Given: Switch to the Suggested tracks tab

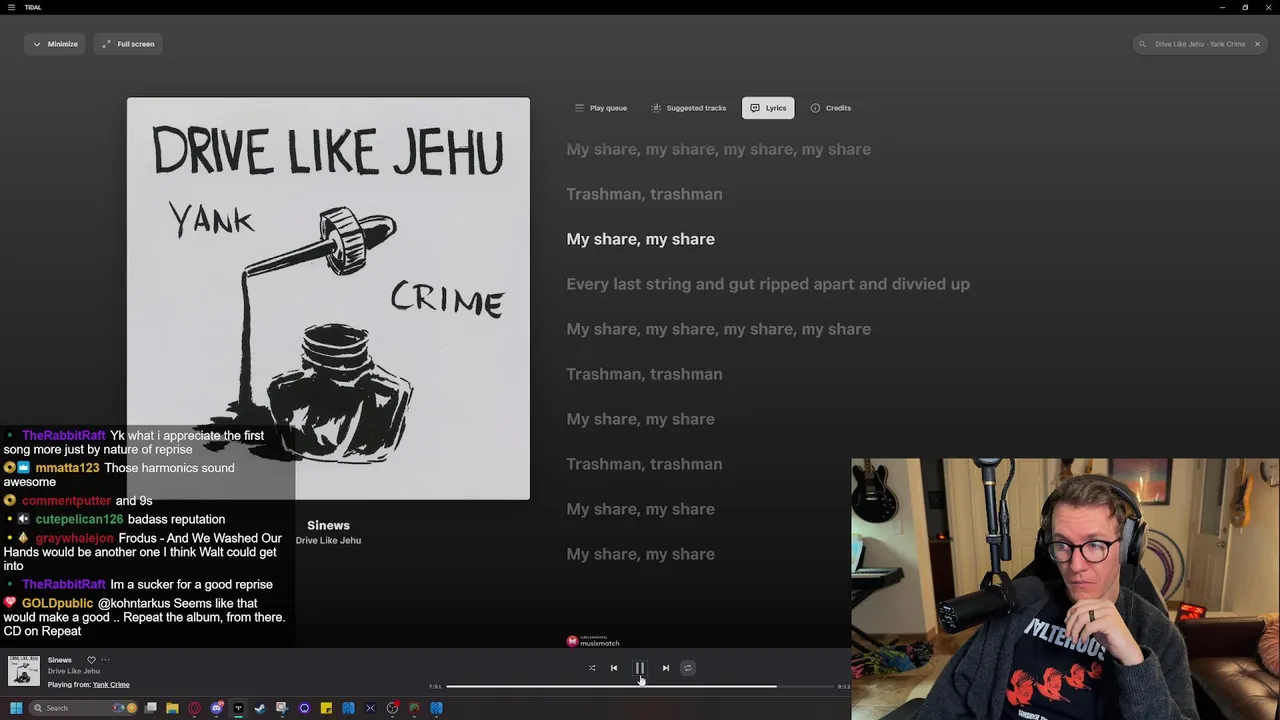Looking at the screenshot, I should point(689,108).
